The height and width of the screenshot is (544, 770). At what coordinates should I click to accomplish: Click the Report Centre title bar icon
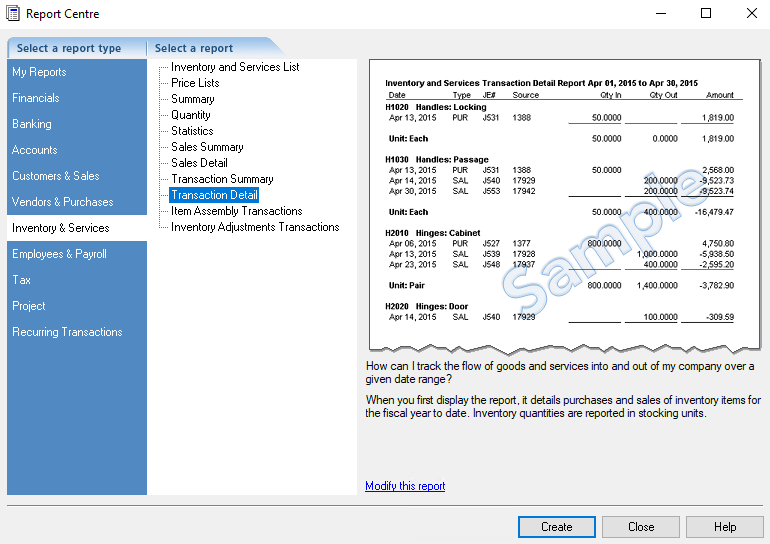[13, 14]
